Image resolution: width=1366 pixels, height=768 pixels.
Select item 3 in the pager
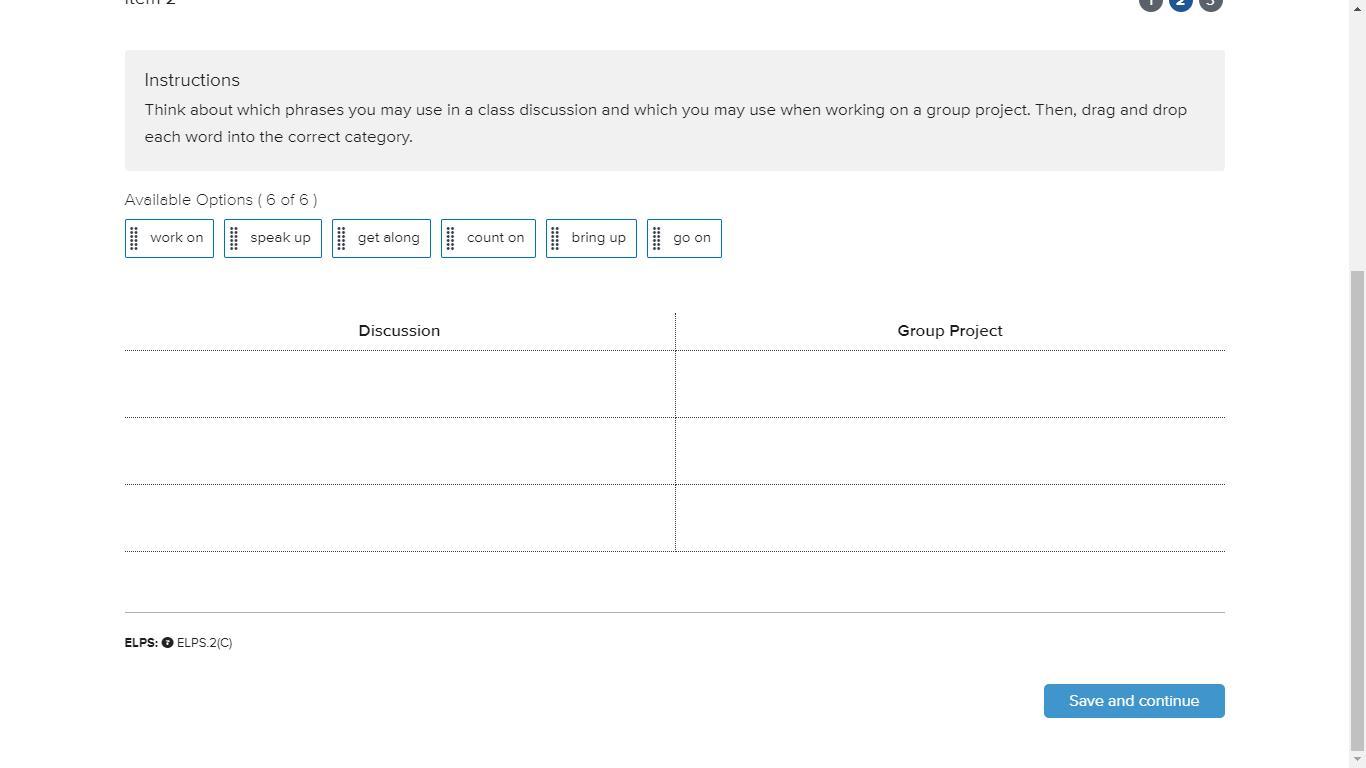pyautogui.click(x=1210, y=3)
